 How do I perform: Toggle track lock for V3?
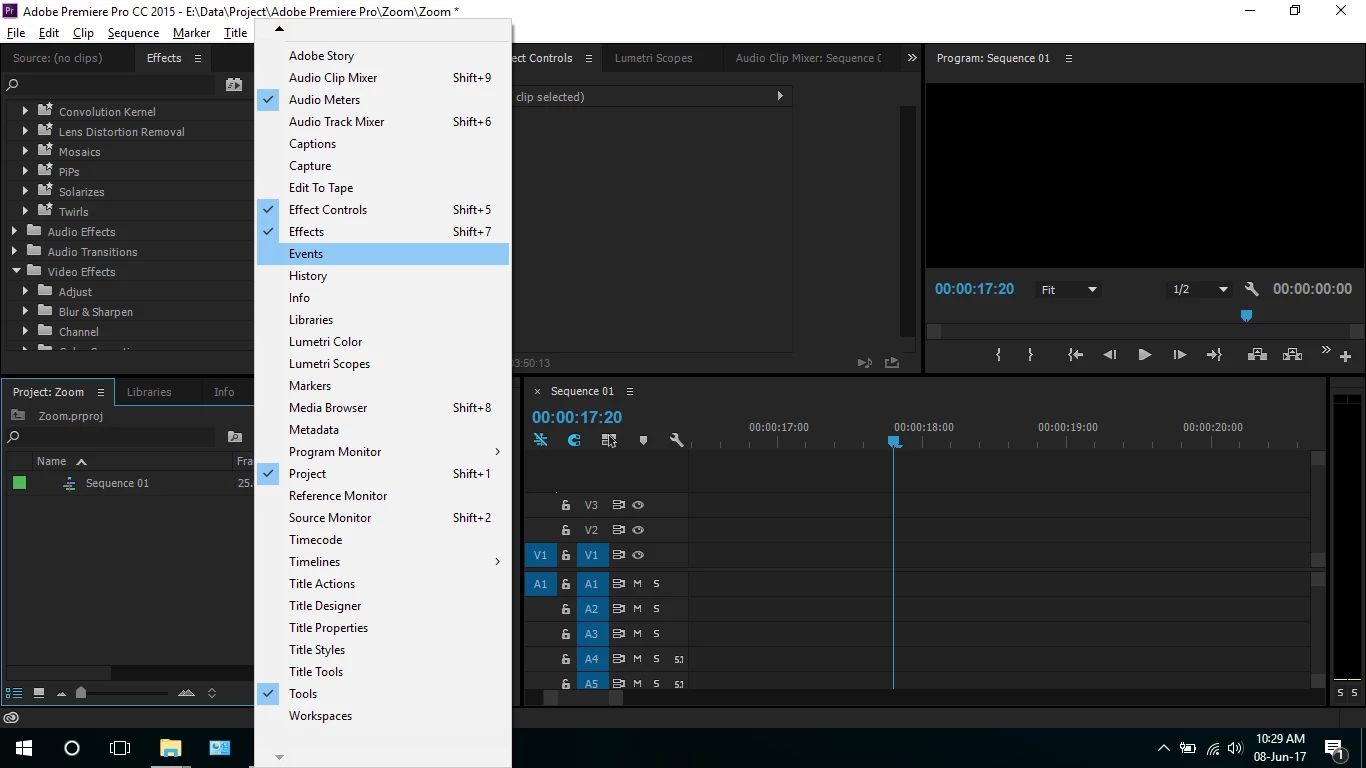(x=566, y=505)
